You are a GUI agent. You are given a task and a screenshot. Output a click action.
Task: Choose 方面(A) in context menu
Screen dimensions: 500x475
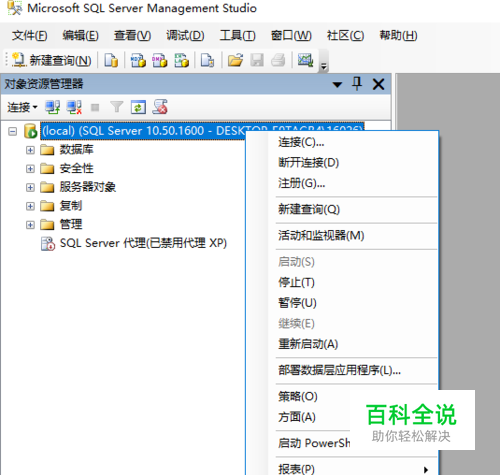coord(342,417)
